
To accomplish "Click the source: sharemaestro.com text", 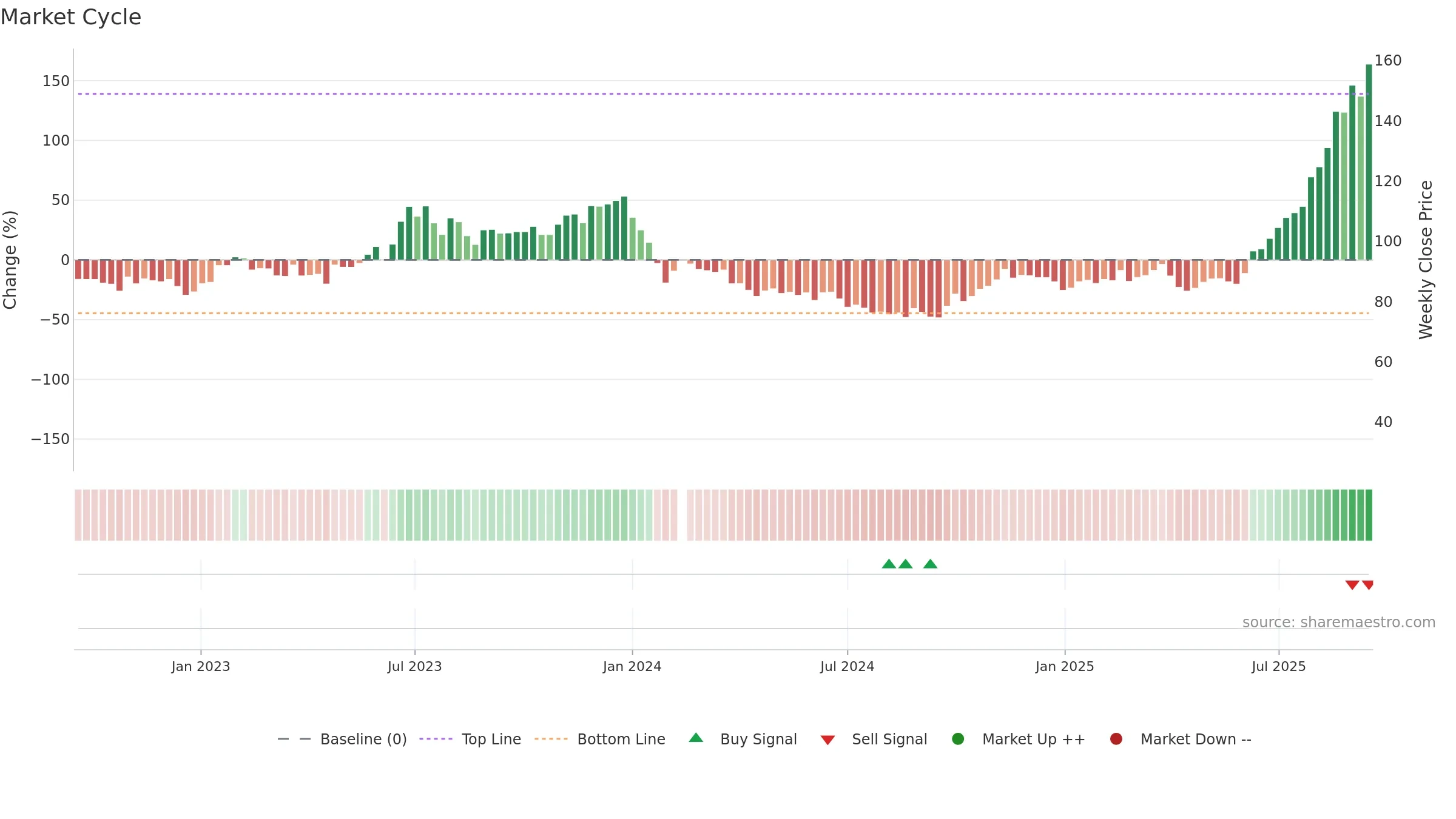I will [x=1339, y=622].
